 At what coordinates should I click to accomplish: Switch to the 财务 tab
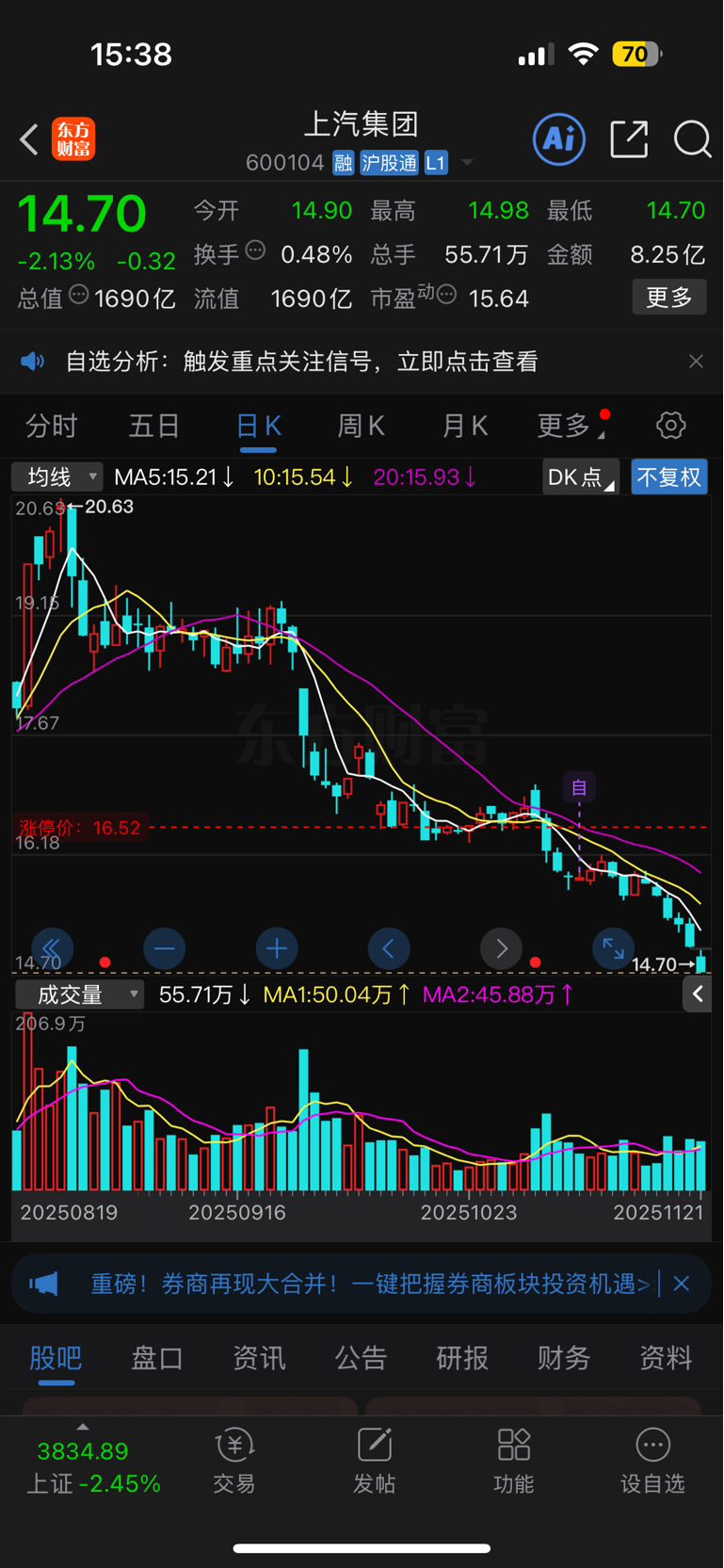pyautogui.click(x=564, y=1358)
